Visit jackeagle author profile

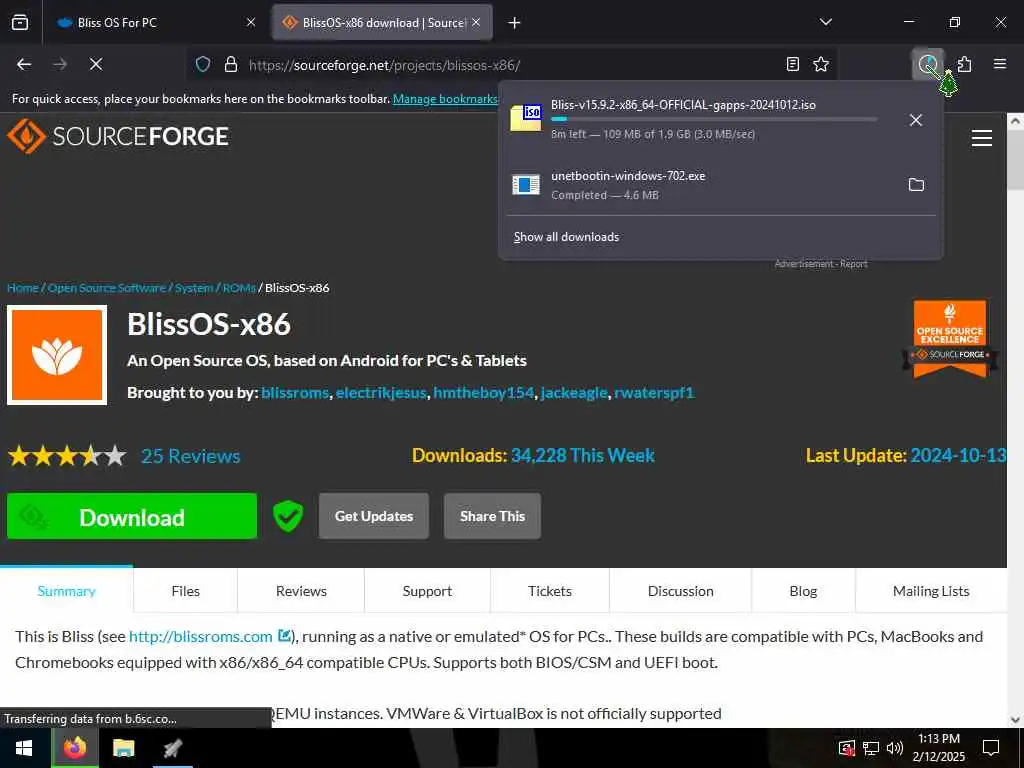coord(574,393)
